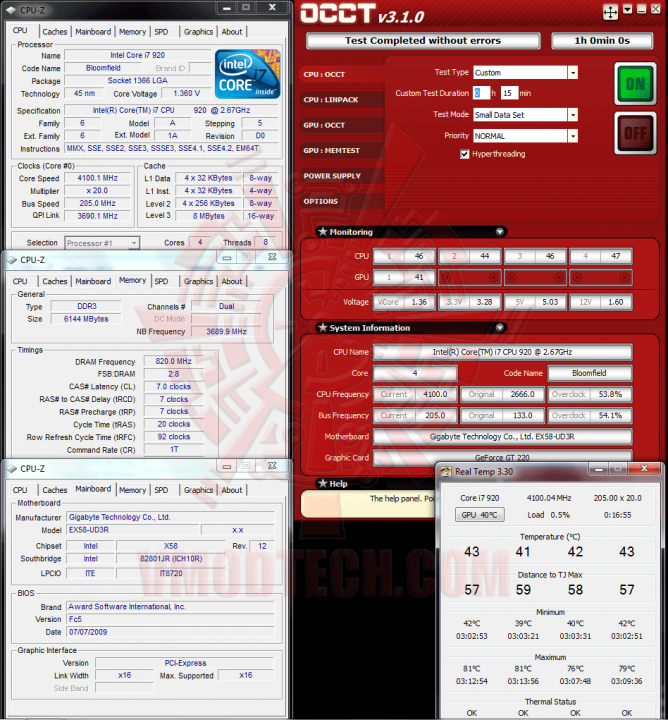Open the Test Type dropdown
The width and height of the screenshot is (668, 720).
pyautogui.click(x=573, y=73)
